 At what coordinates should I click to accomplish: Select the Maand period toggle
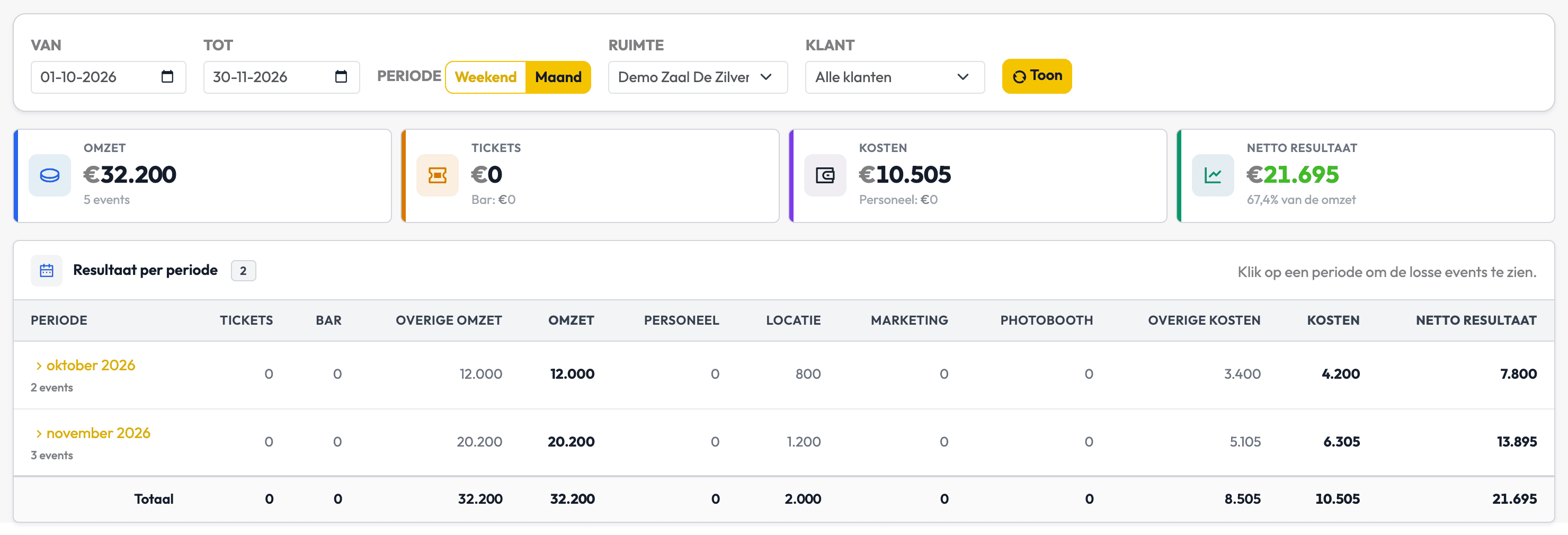coord(558,77)
